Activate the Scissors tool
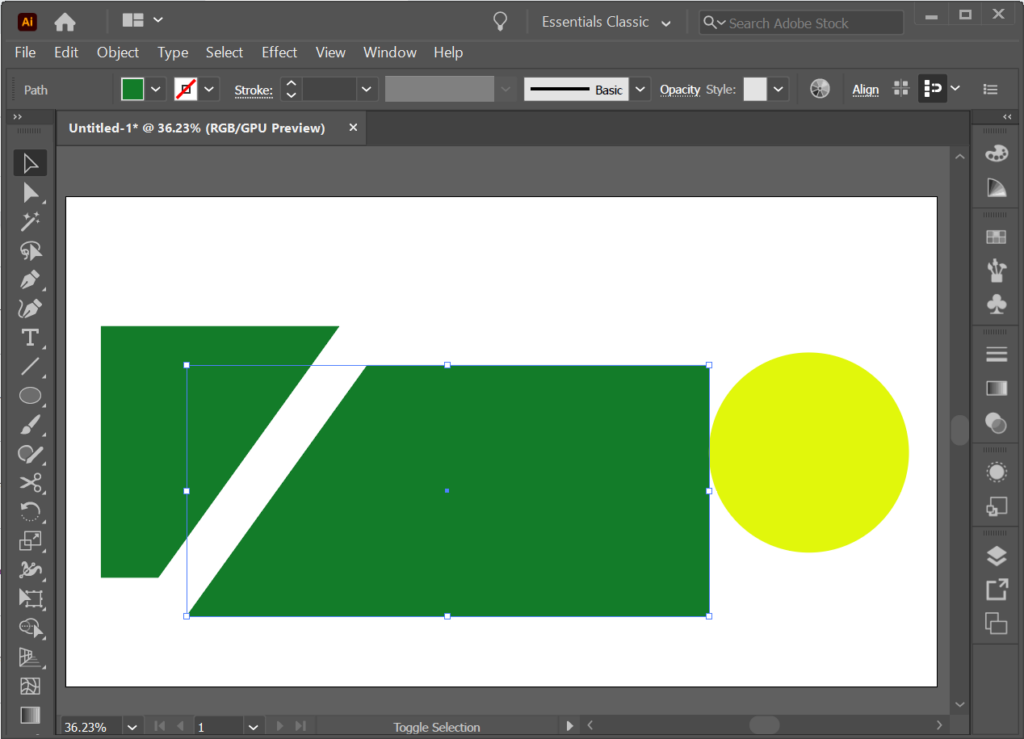Image resolution: width=1024 pixels, height=739 pixels. point(30,482)
